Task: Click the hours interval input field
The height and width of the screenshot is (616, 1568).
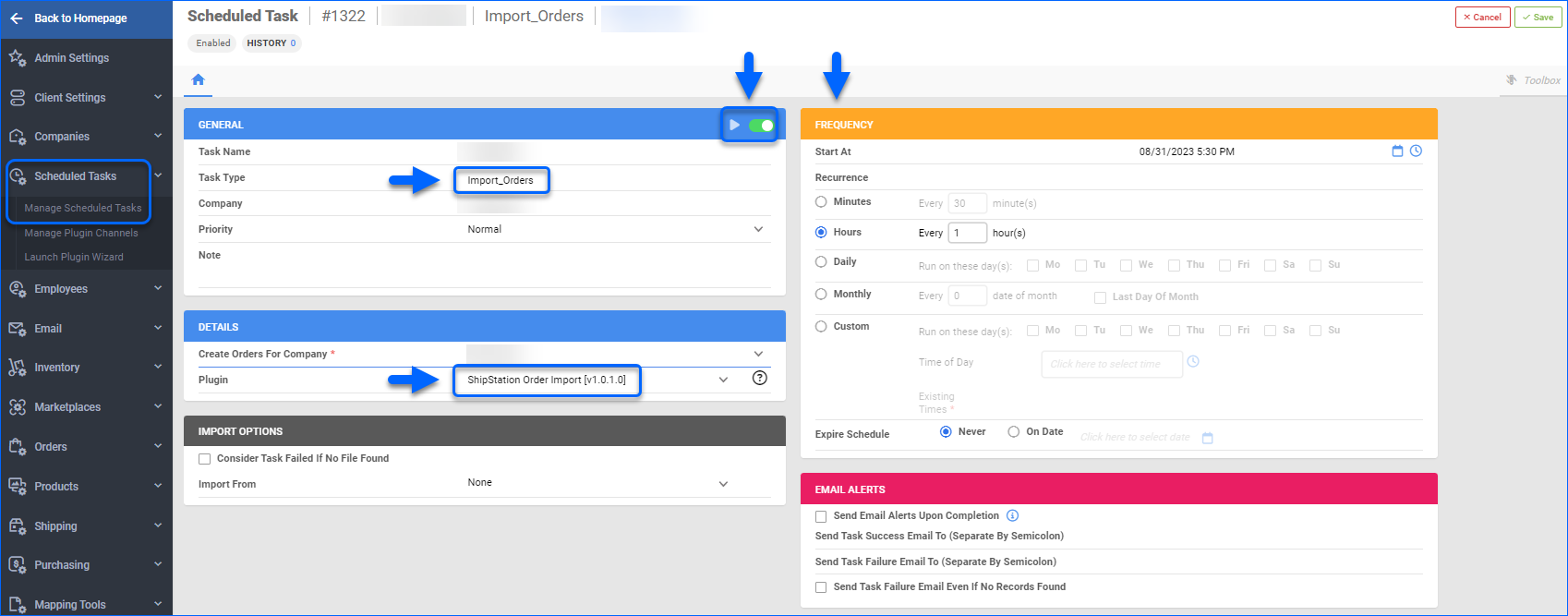Action: (x=967, y=233)
